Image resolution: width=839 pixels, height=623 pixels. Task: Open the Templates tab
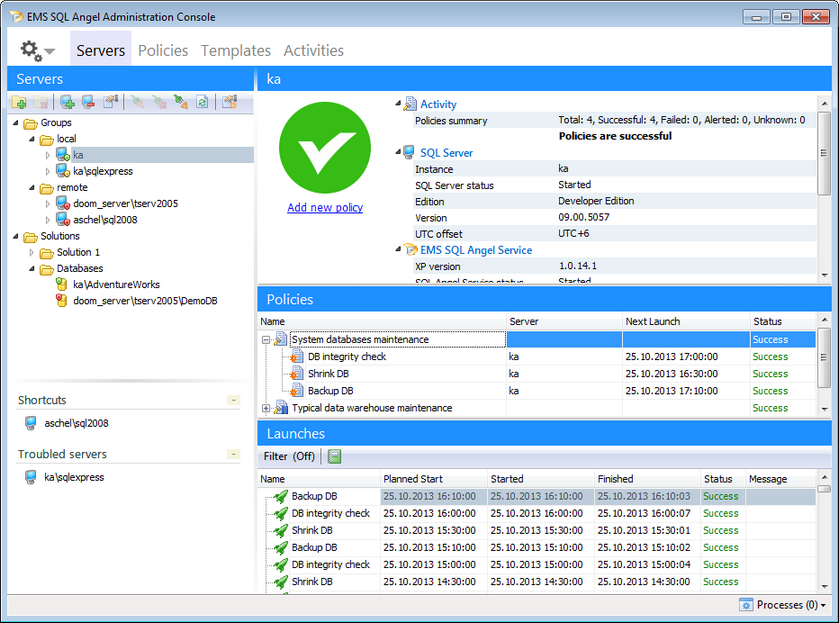coord(236,50)
